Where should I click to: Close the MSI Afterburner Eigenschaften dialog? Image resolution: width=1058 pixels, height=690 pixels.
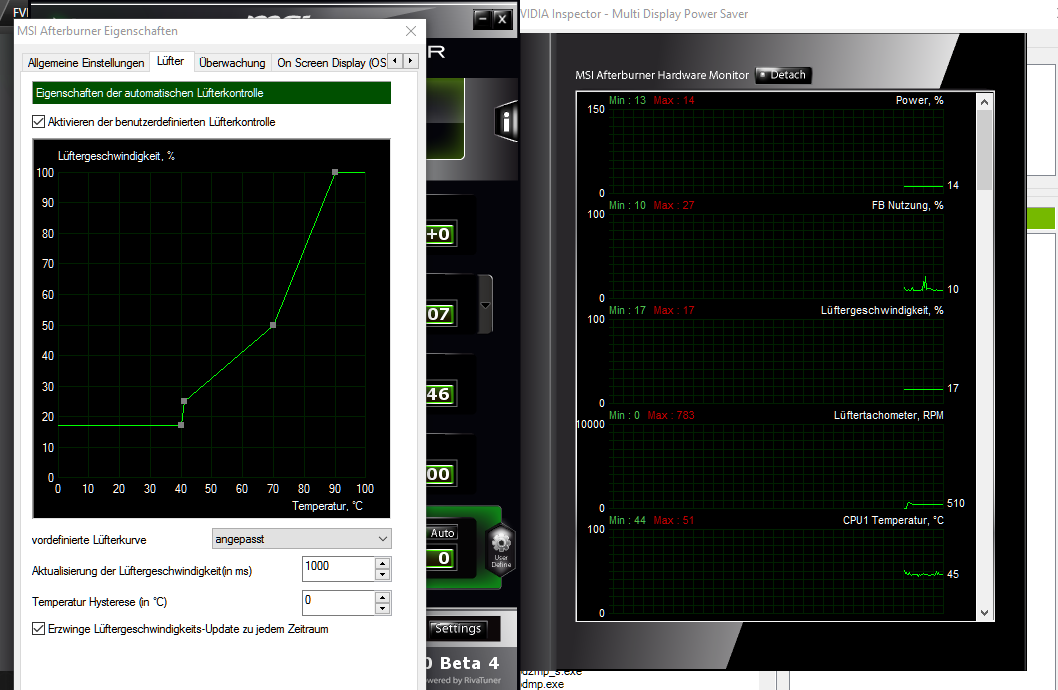(x=411, y=31)
